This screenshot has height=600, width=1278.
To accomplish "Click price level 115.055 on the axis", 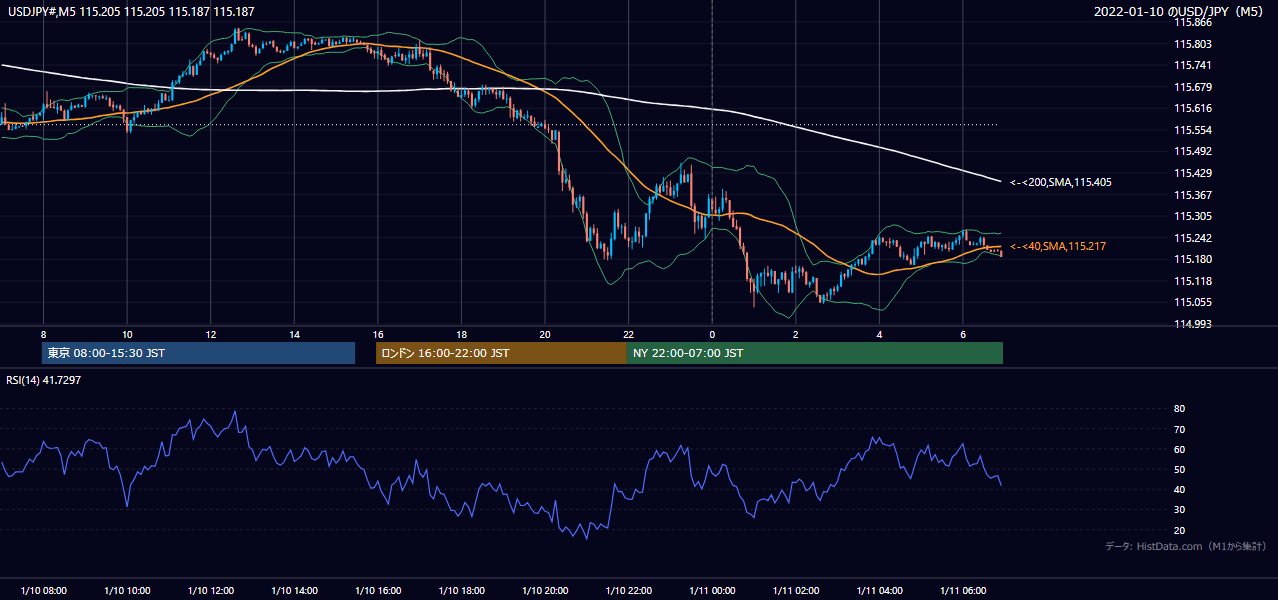I will 1192,302.
